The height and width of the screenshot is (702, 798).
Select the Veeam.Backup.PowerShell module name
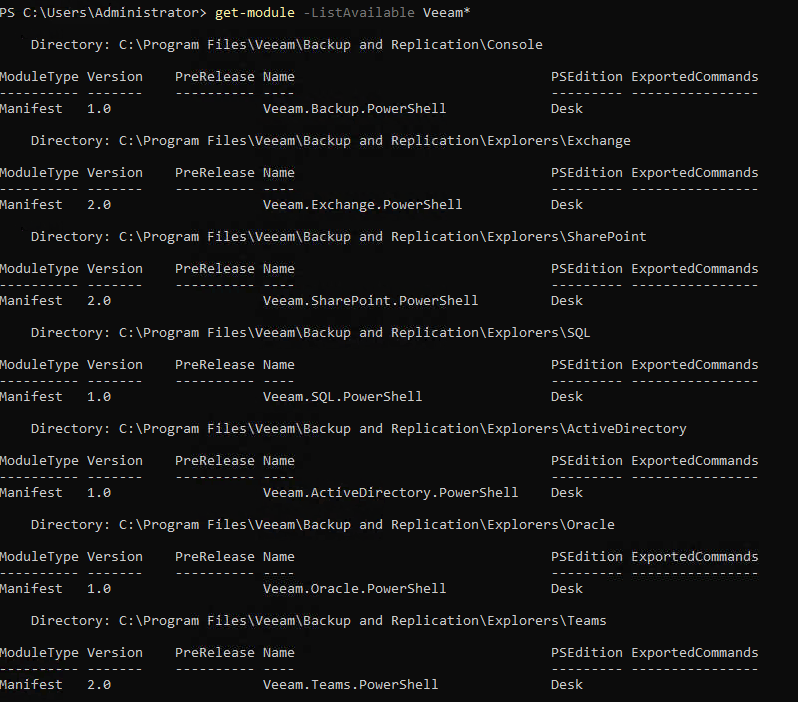coord(354,108)
